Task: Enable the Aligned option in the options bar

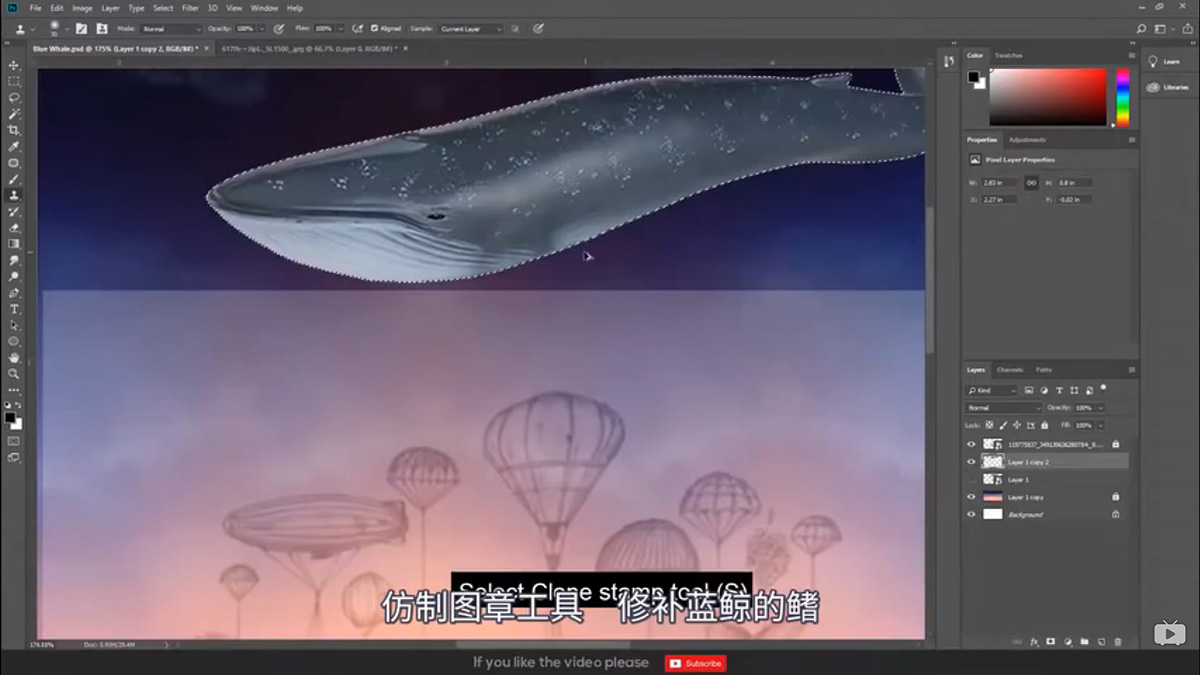Action: (x=375, y=29)
